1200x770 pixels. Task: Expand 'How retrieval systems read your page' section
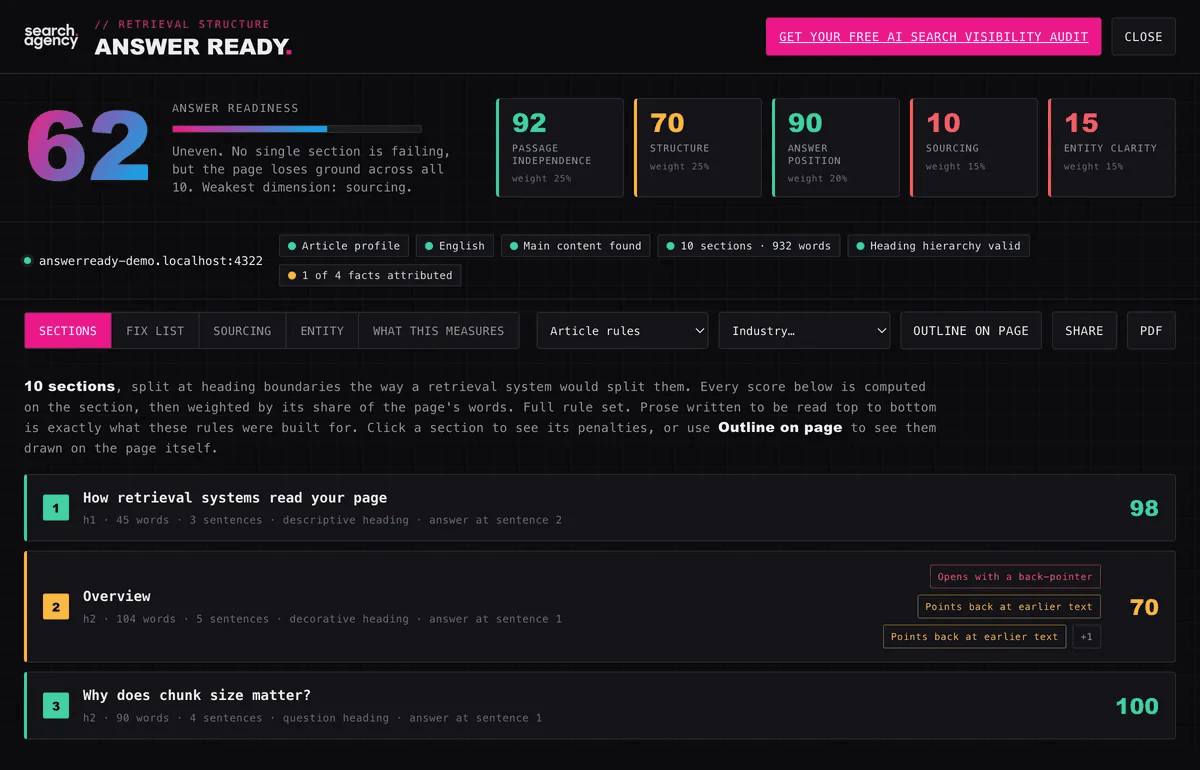pos(600,508)
